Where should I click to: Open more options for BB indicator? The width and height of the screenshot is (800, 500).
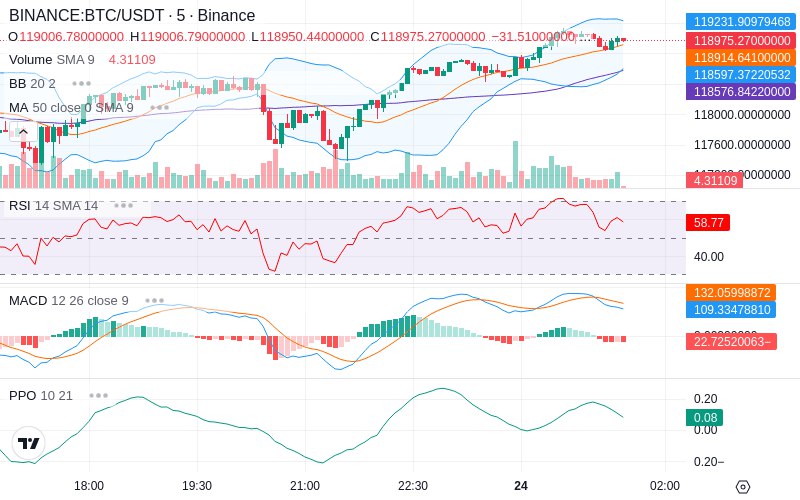[x=82, y=84]
